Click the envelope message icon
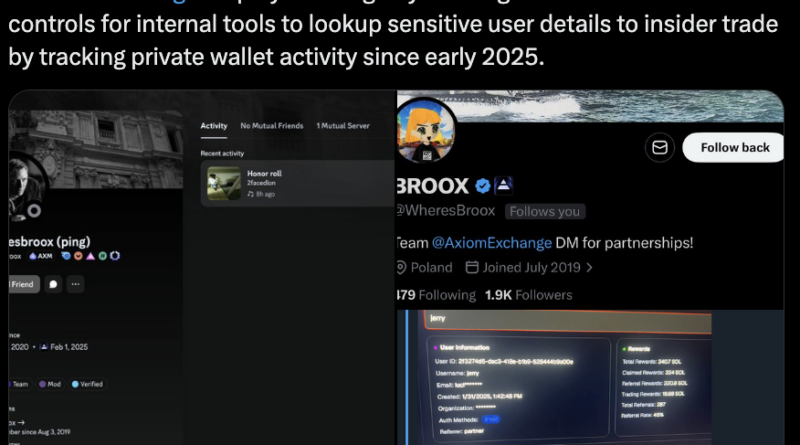The image size is (800, 445). pos(660,147)
